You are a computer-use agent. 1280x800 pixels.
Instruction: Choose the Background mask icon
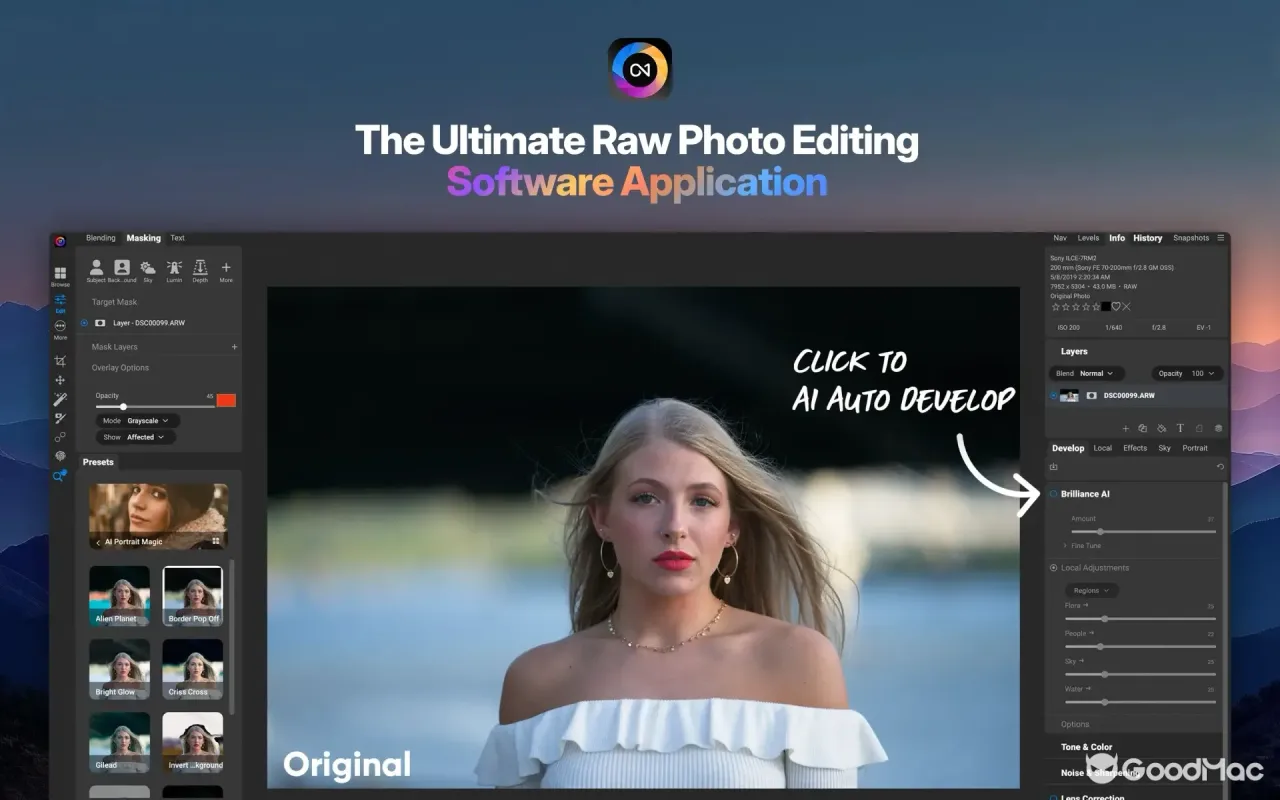(122, 271)
